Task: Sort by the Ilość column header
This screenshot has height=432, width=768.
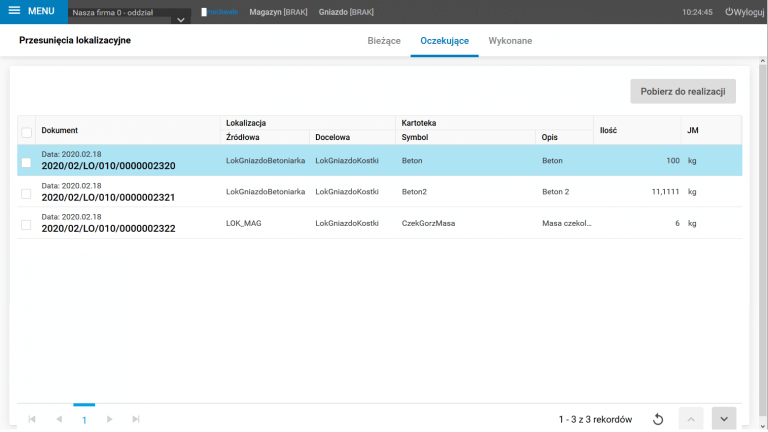Action: pyautogui.click(x=608, y=130)
